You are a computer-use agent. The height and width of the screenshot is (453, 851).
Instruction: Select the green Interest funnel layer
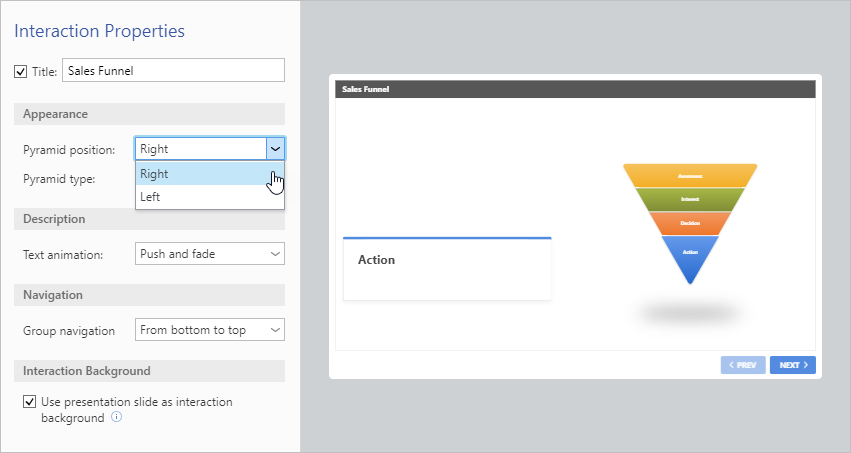[x=690, y=199]
